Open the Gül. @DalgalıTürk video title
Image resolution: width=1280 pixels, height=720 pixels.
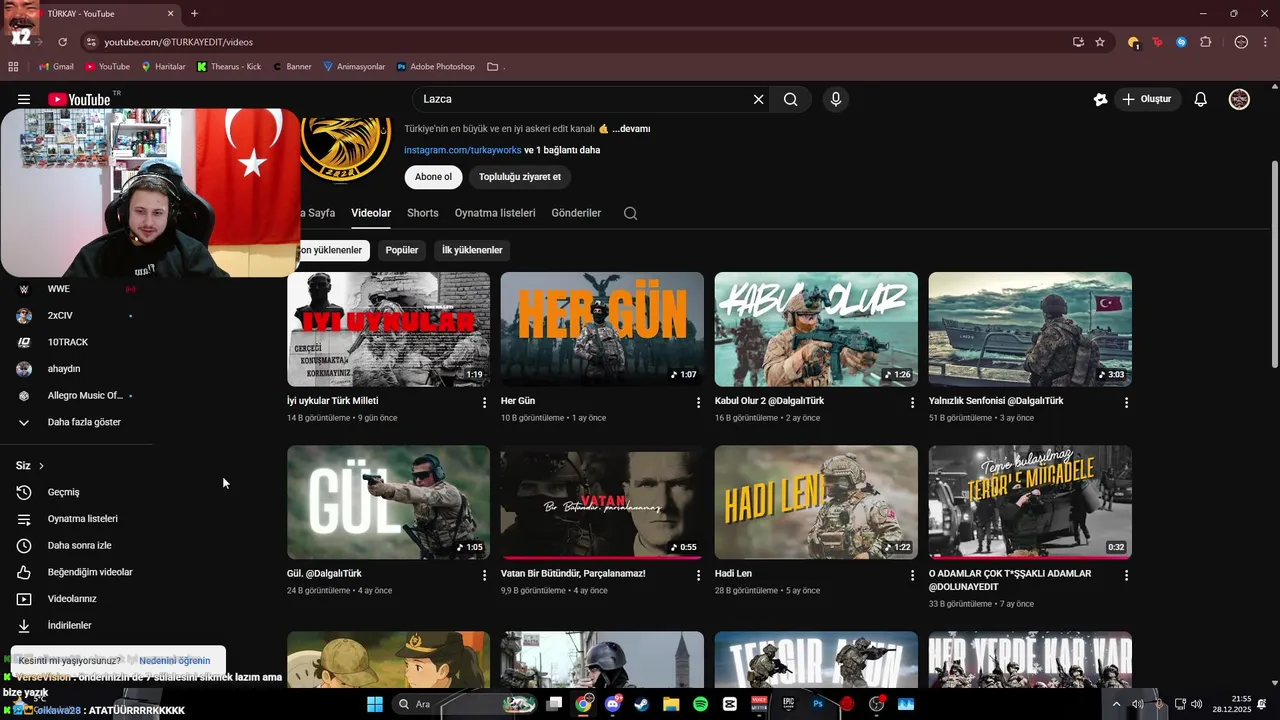(324, 574)
